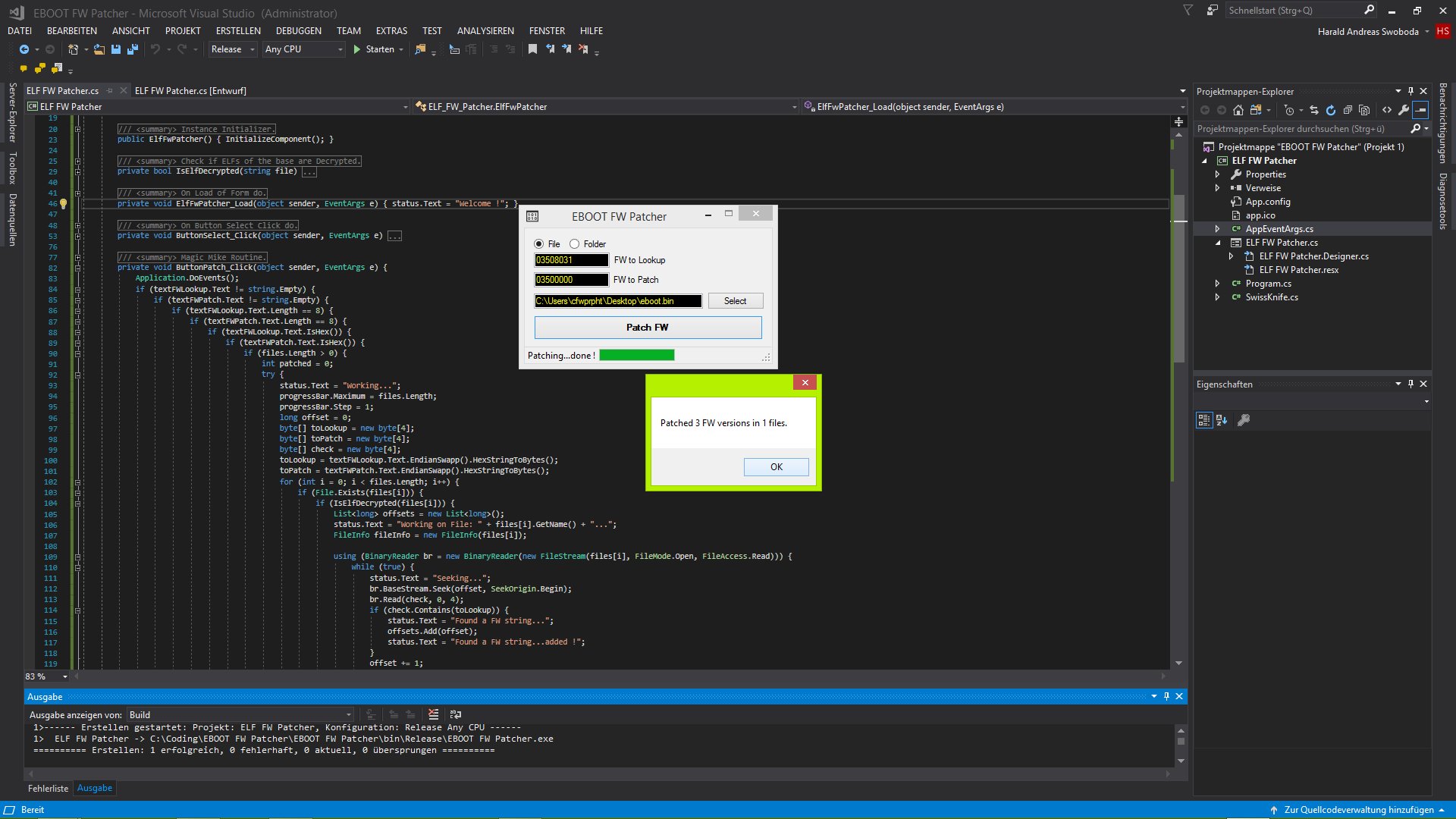Click the FW to Patch input field
1456x819 pixels.
(571, 280)
